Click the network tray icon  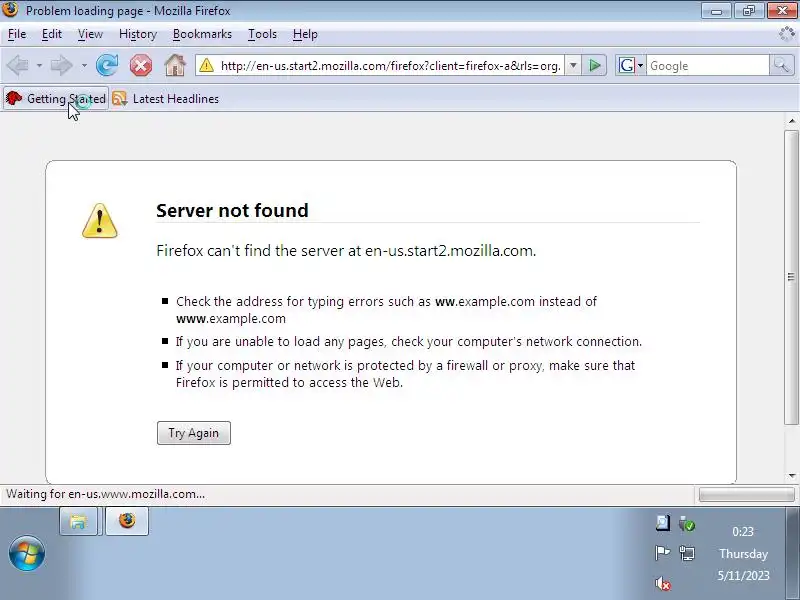click(x=687, y=553)
